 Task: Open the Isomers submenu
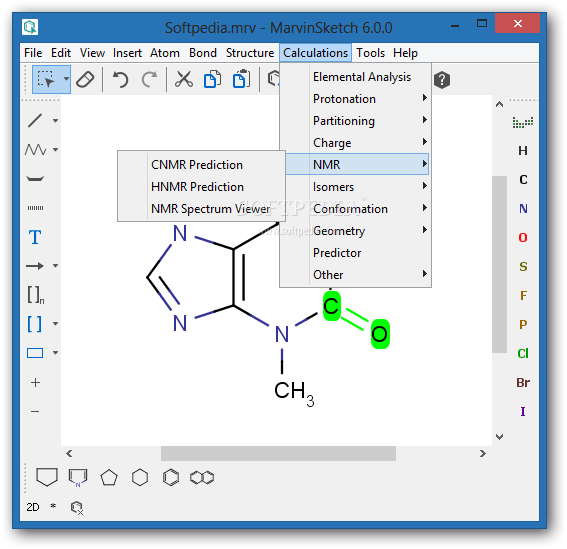[355, 187]
